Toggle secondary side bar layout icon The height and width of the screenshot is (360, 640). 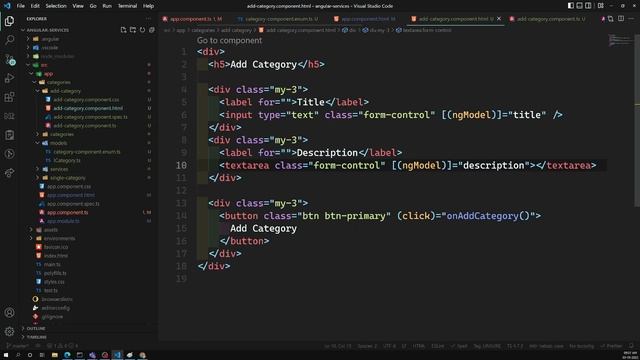pyautogui.click(x=588, y=6)
